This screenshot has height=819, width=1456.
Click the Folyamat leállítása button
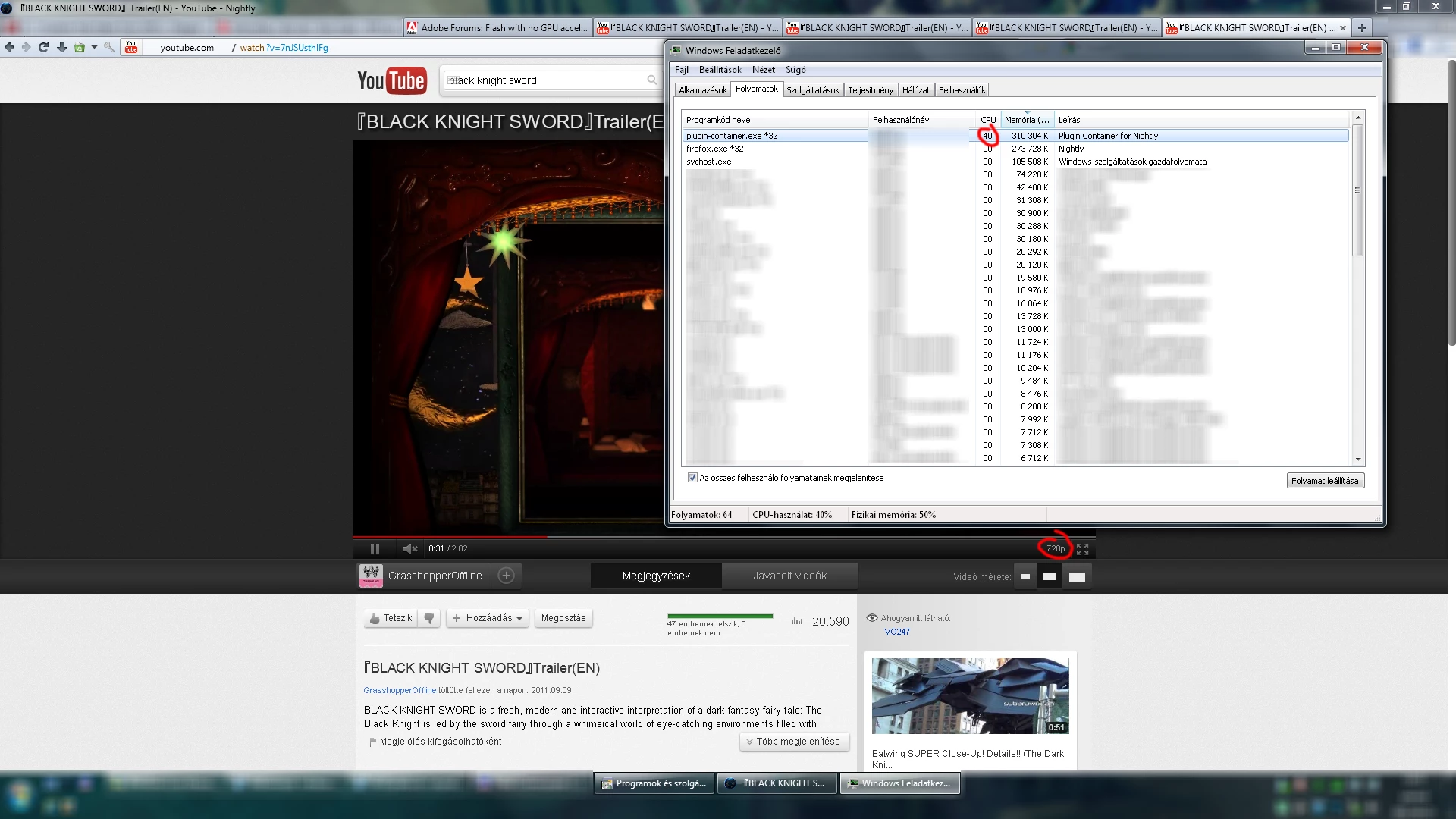1324,481
